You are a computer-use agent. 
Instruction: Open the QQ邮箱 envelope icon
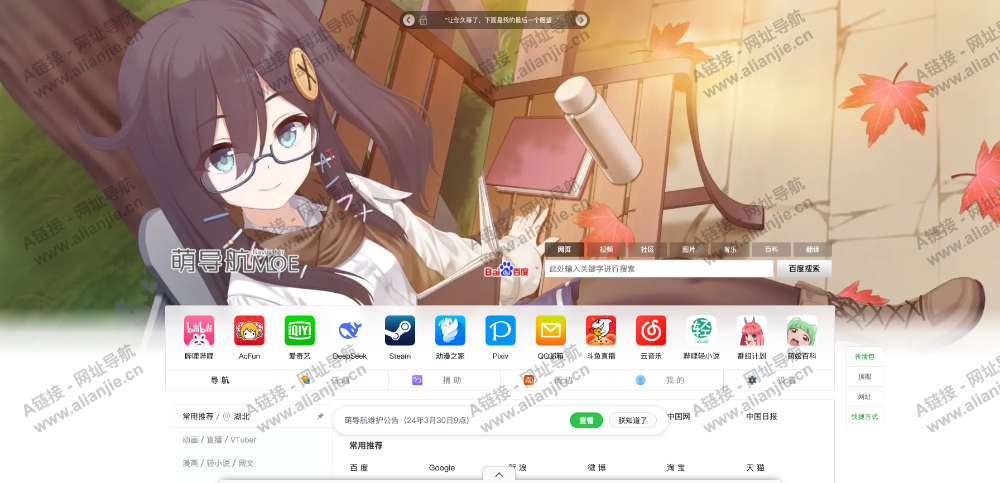pos(550,331)
